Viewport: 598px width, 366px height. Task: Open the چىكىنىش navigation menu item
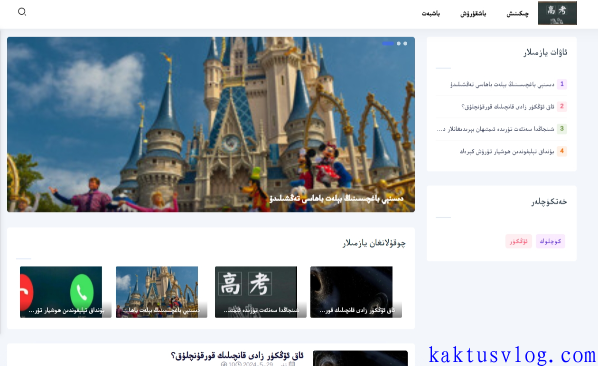tap(517, 14)
